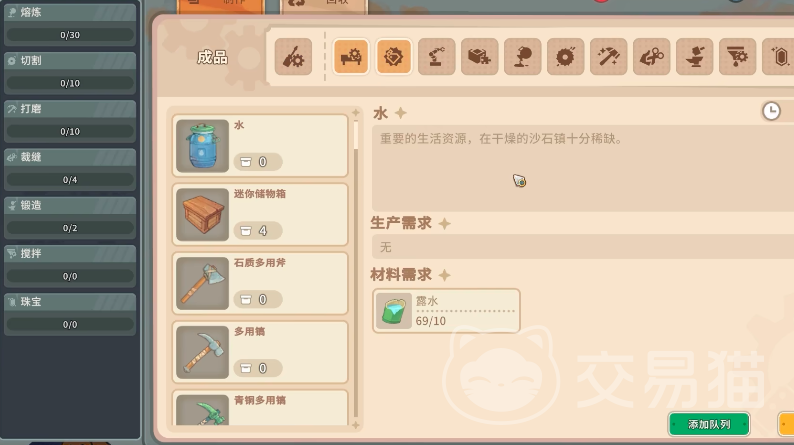
Task: Select the block puzzle parts filter
Action: point(480,57)
